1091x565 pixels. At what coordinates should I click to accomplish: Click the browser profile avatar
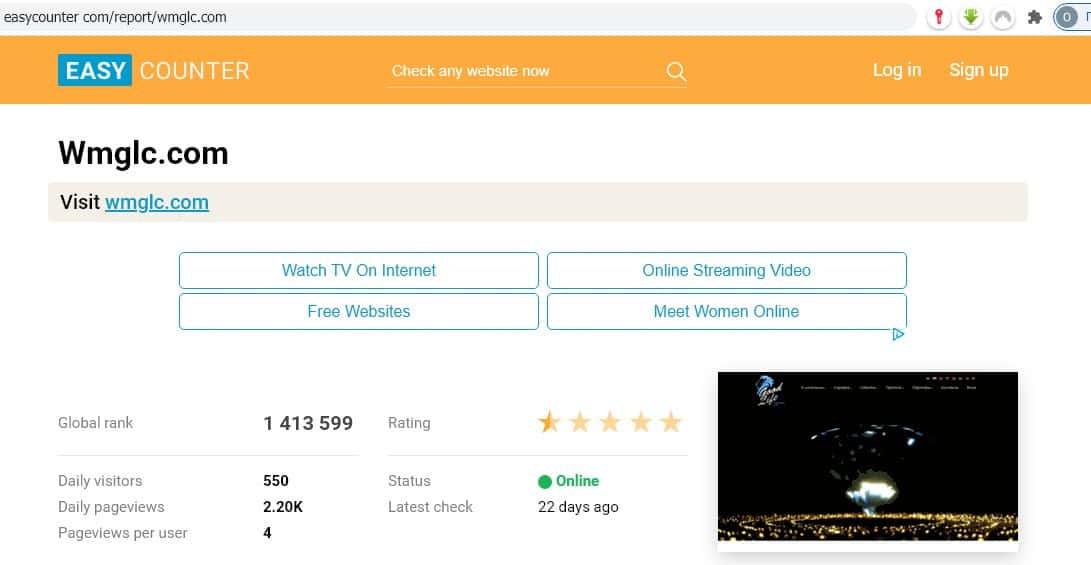(1068, 17)
